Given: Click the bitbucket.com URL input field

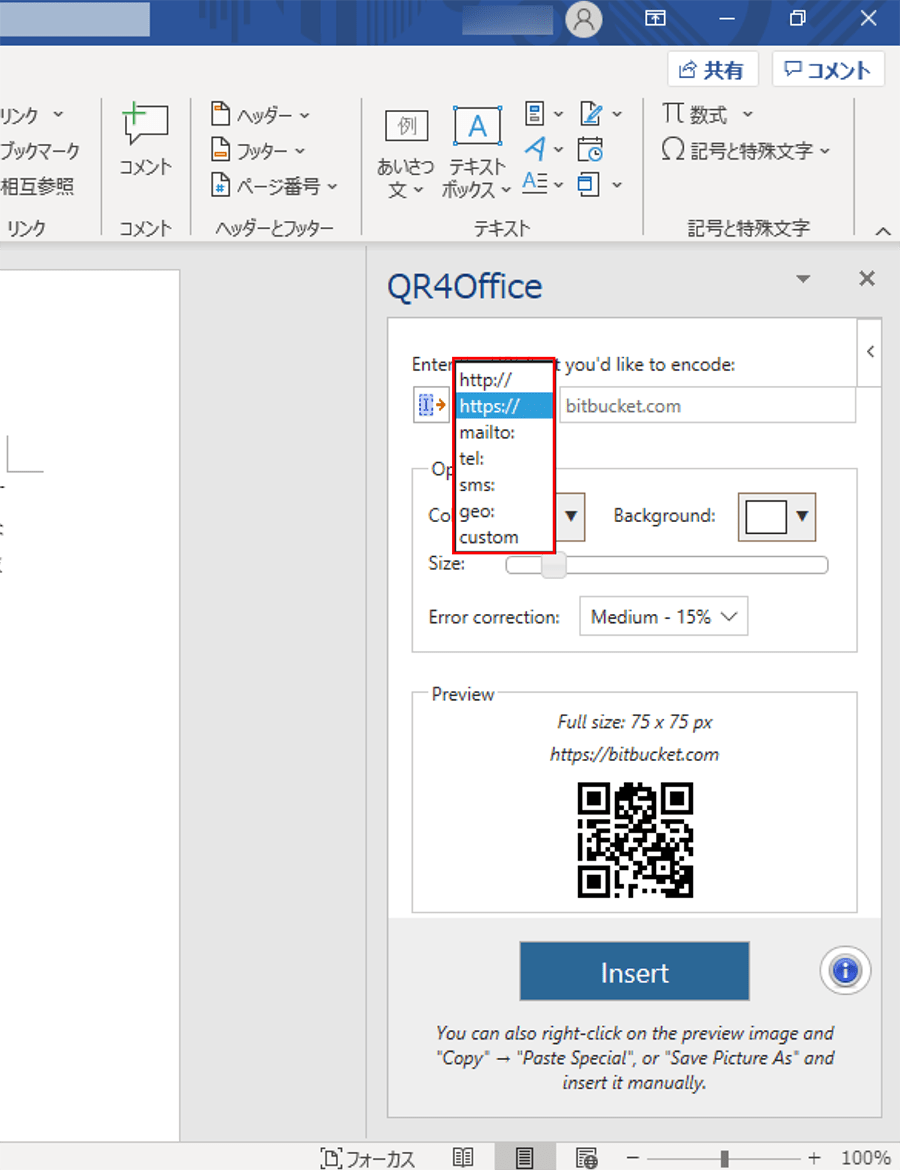Looking at the screenshot, I should 707,406.
